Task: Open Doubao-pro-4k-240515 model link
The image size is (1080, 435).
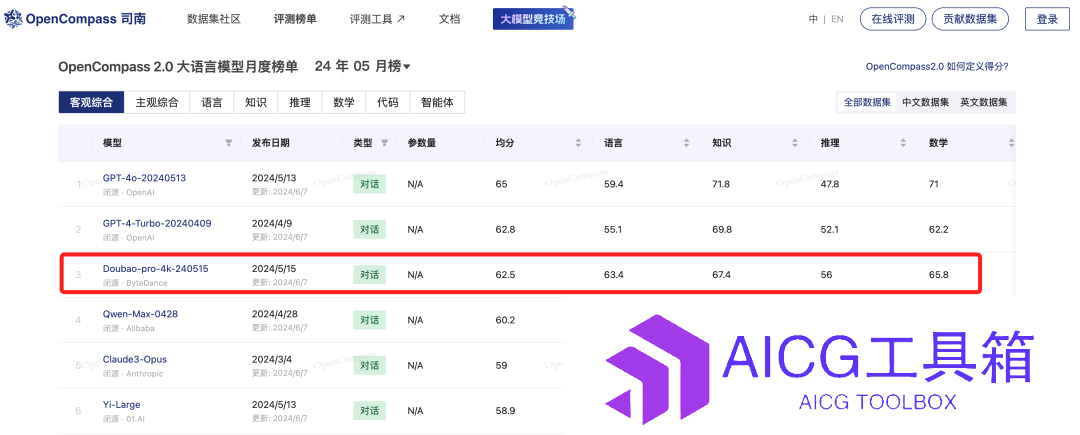Action: [x=155, y=268]
